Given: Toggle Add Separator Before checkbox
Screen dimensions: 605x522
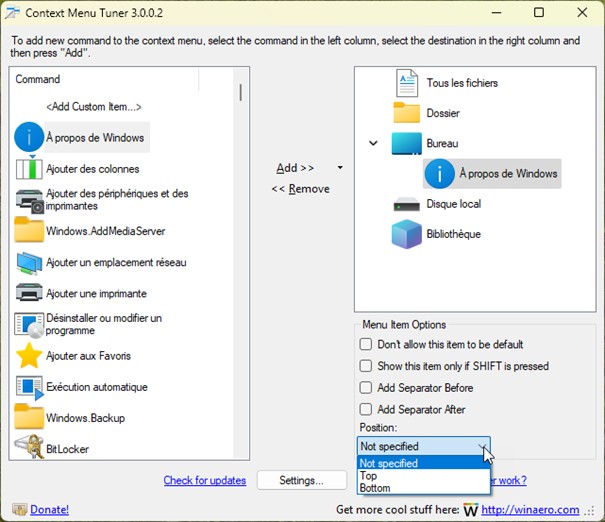Looking at the screenshot, I should [366, 388].
